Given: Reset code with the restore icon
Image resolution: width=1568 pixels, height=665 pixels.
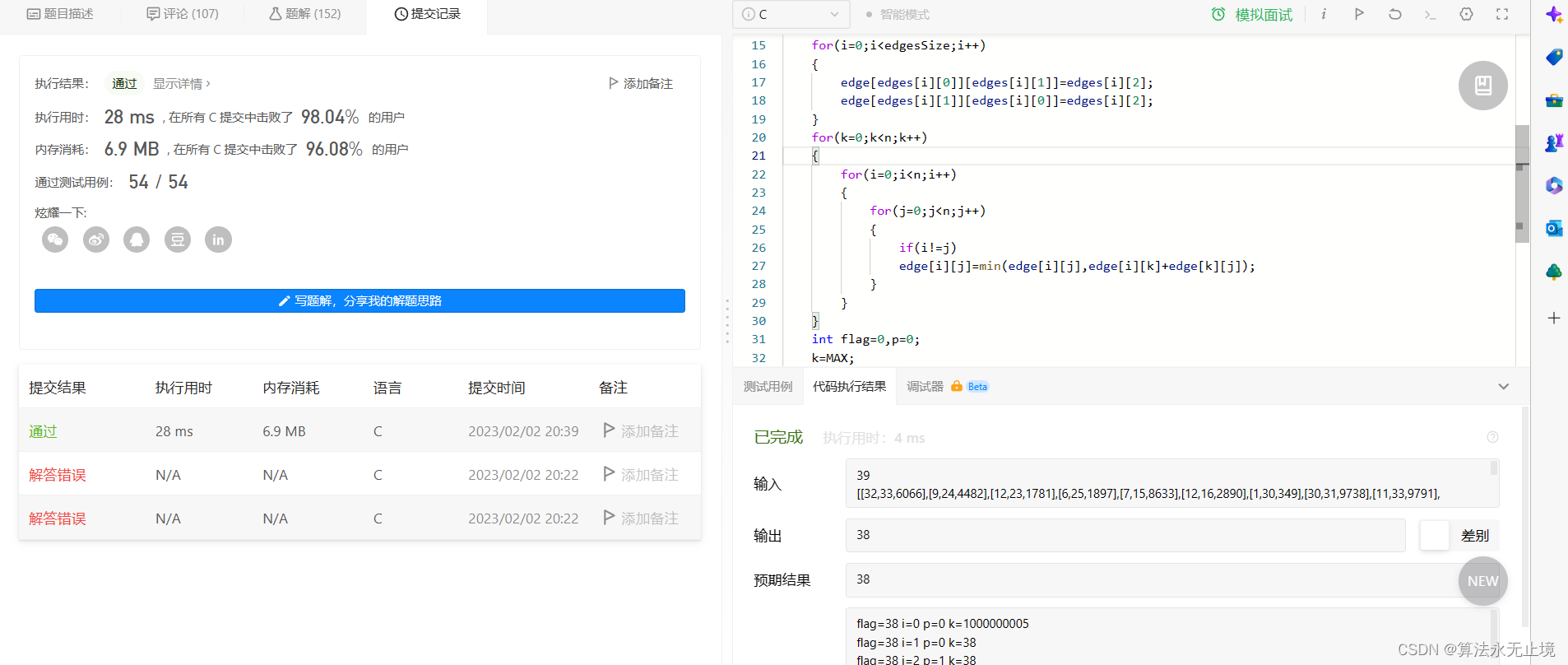Looking at the screenshot, I should [1395, 14].
